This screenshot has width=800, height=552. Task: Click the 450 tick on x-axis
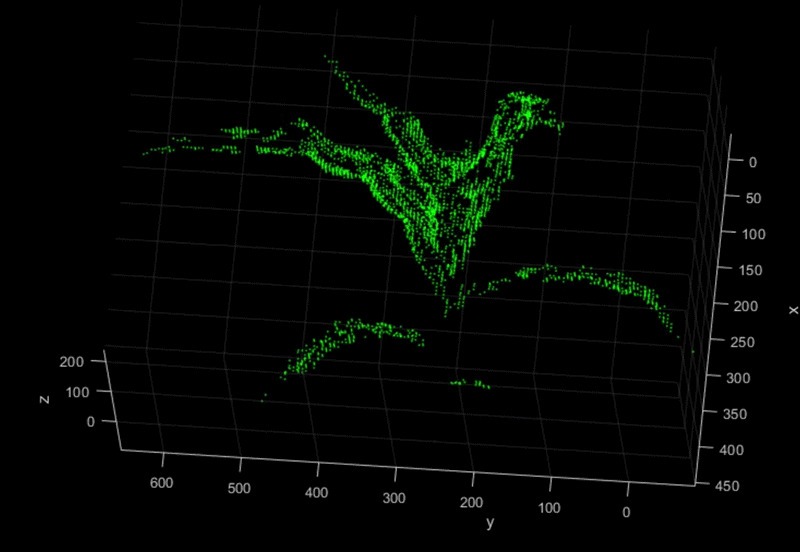tap(730, 487)
